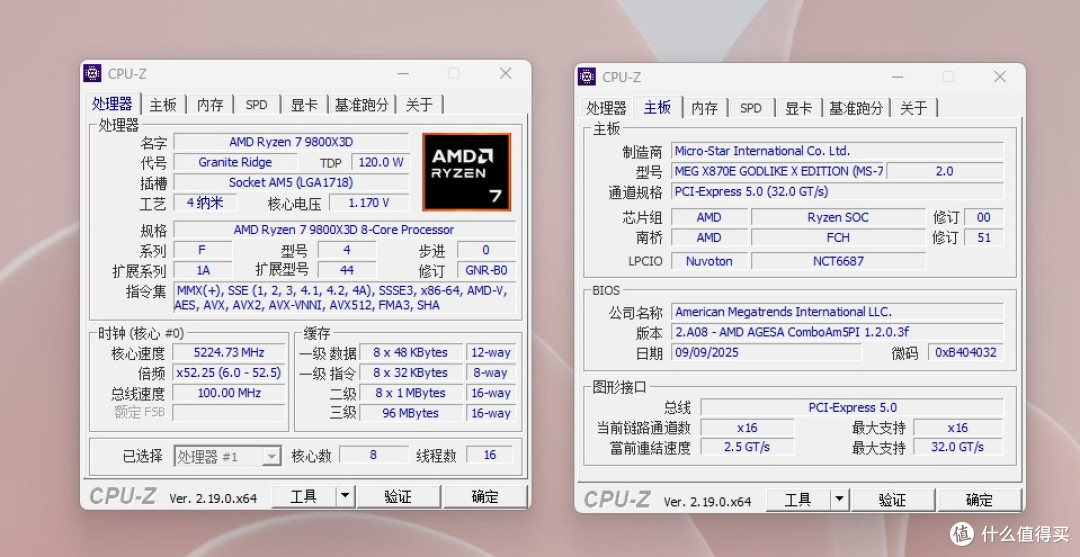Click the microcode value 0xB404032
The width and height of the screenshot is (1080, 557).
[x=966, y=353]
